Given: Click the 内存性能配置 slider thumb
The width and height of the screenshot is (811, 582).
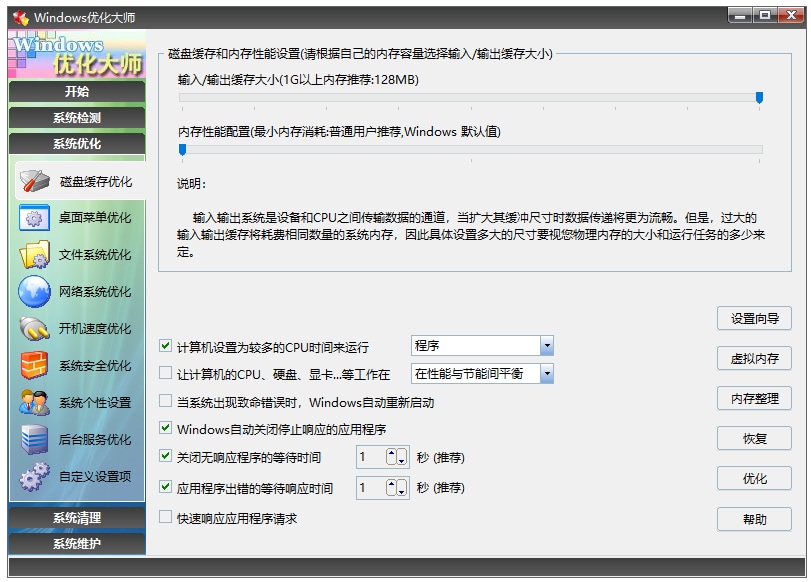Looking at the screenshot, I should point(182,150).
